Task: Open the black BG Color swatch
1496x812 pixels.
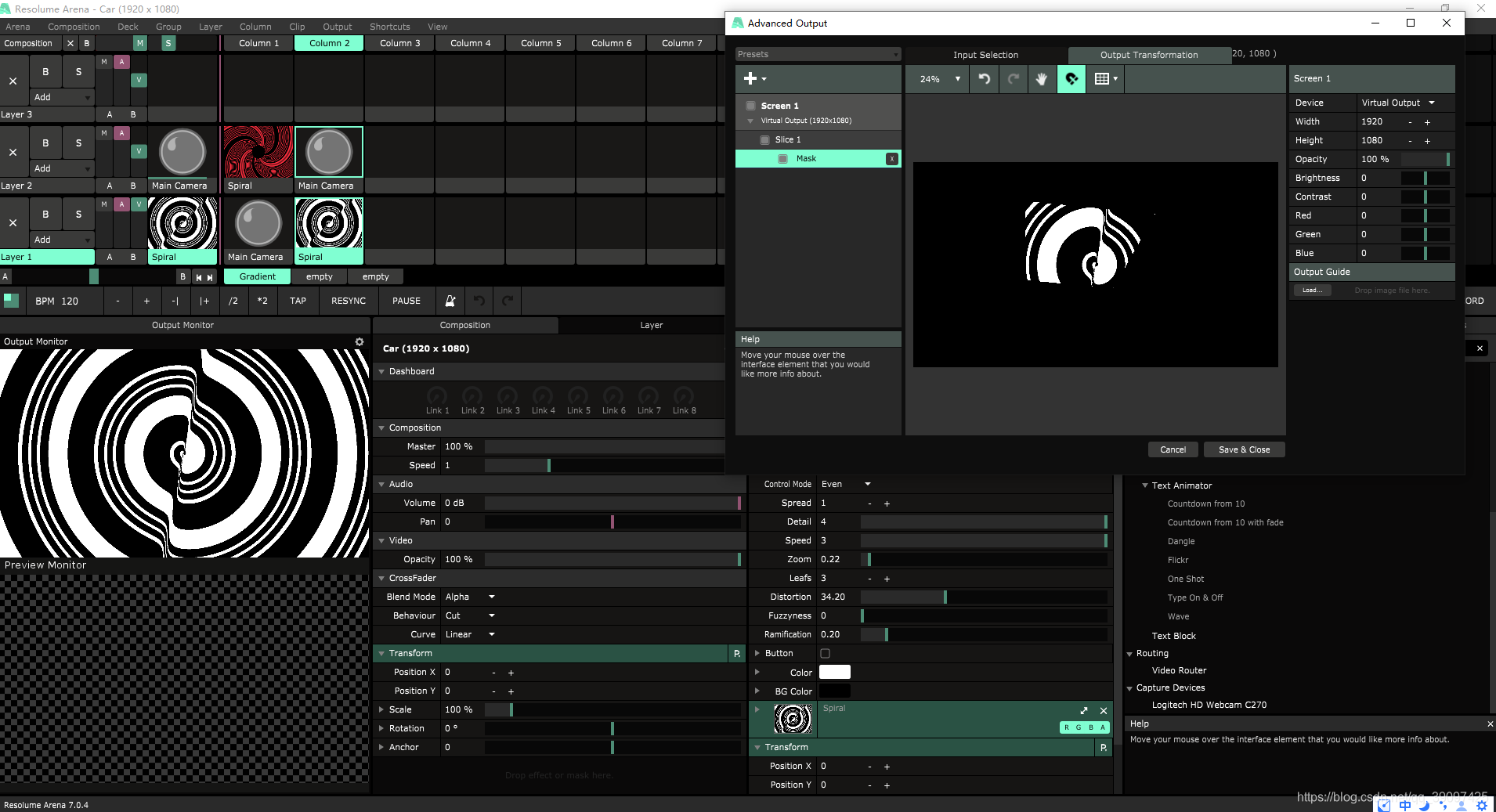Action: click(834, 691)
